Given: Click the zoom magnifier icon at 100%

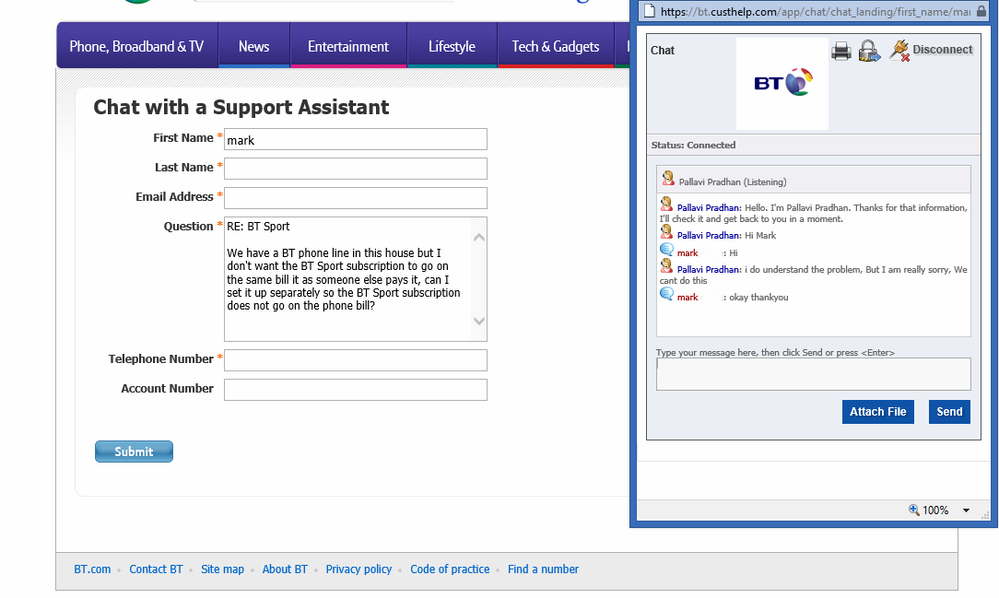Looking at the screenshot, I should coord(914,509).
